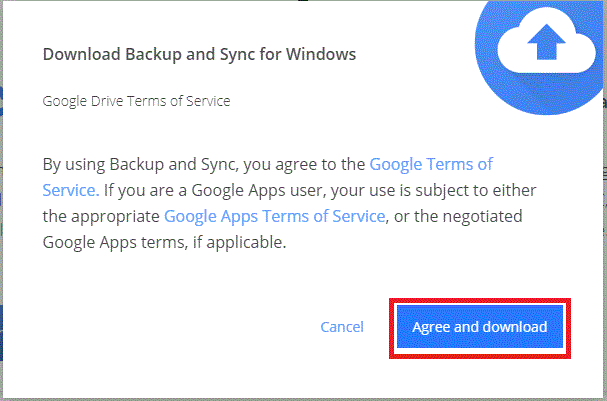607x401 pixels.
Task: Click the word "Service." in the link's second line
Action: tap(71, 190)
